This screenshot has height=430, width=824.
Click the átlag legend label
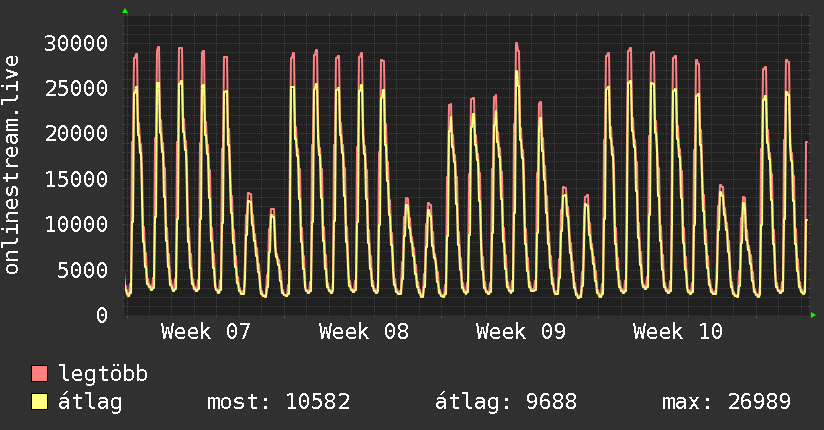coord(90,402)
